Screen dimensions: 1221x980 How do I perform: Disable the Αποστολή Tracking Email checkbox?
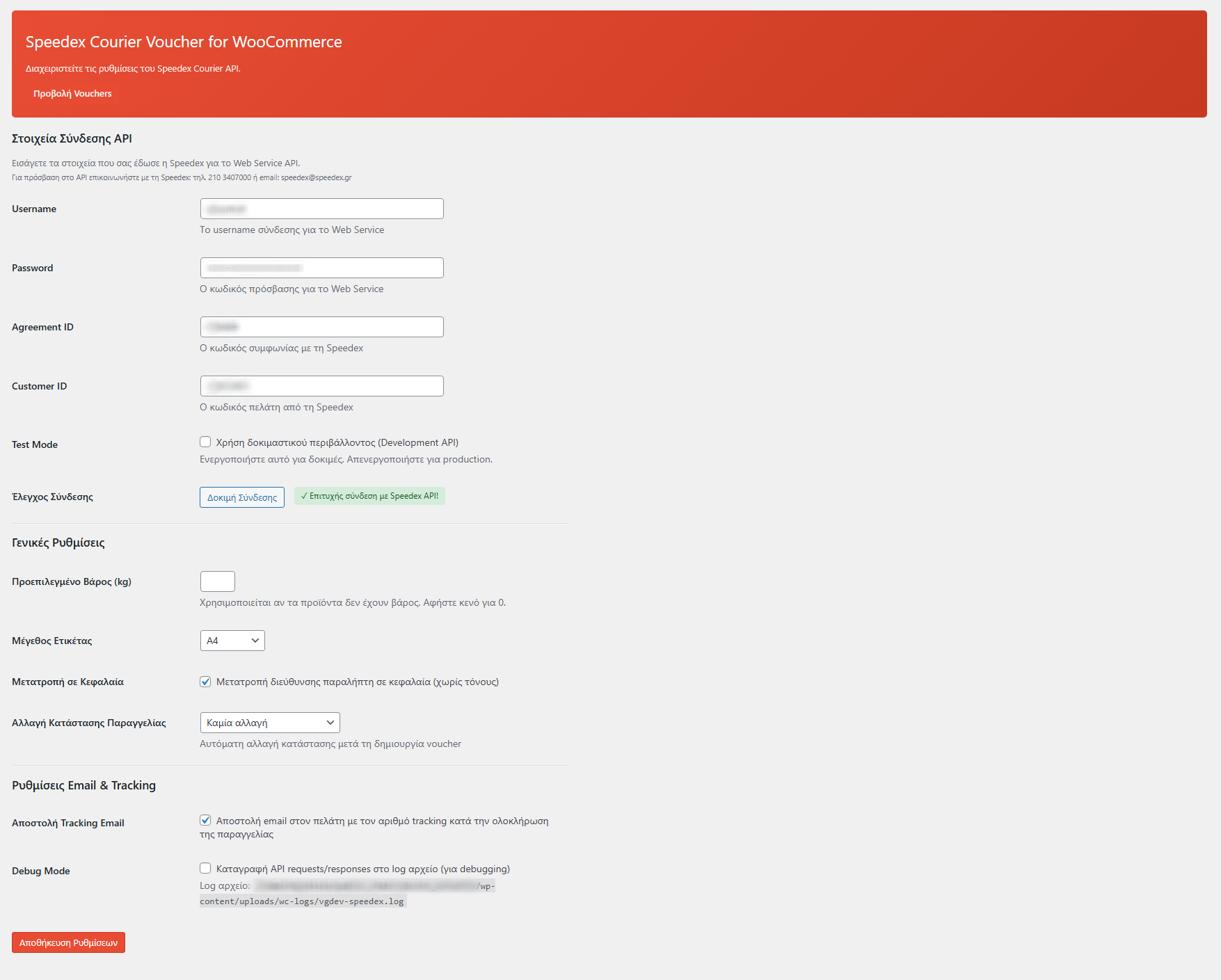[x=205, y=821]
